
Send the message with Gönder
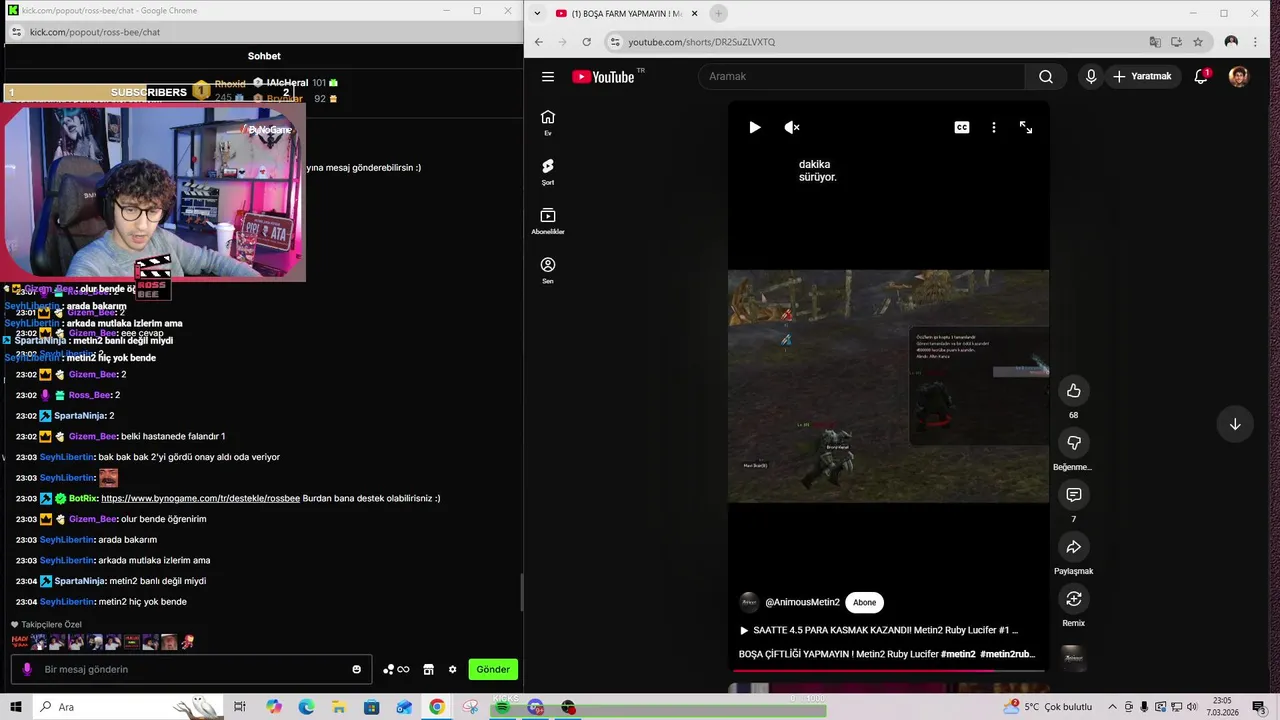[x=493, y=669]
